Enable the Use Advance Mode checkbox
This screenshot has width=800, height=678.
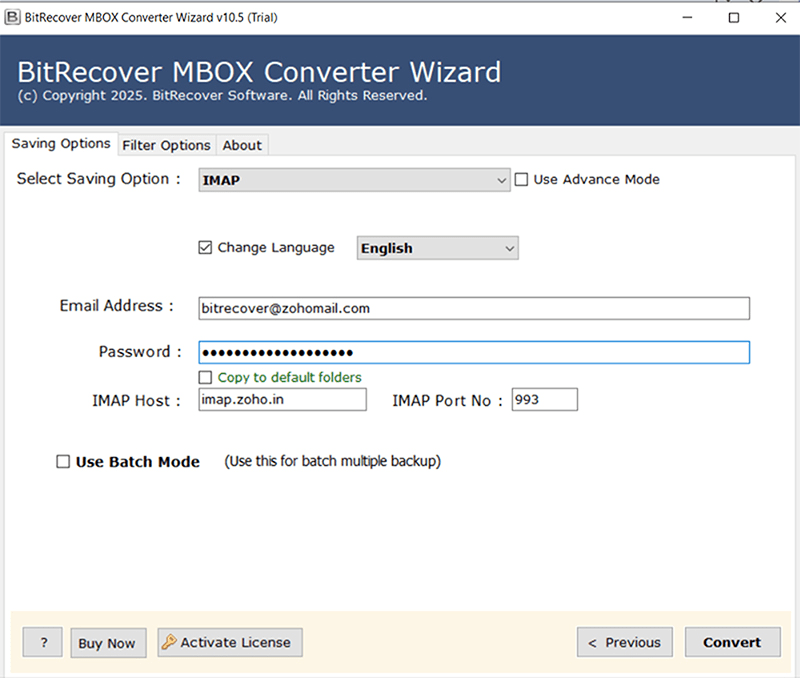tap(521, 180)
